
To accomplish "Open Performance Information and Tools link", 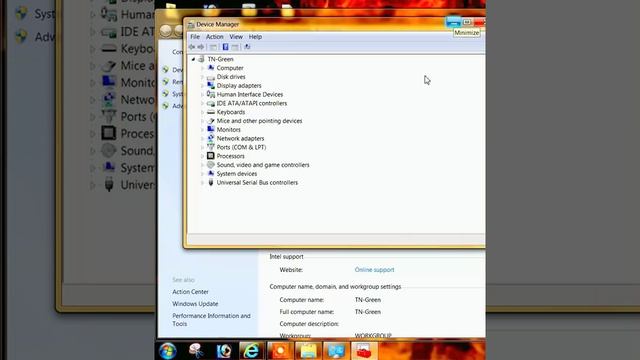I will pos(211,320).
